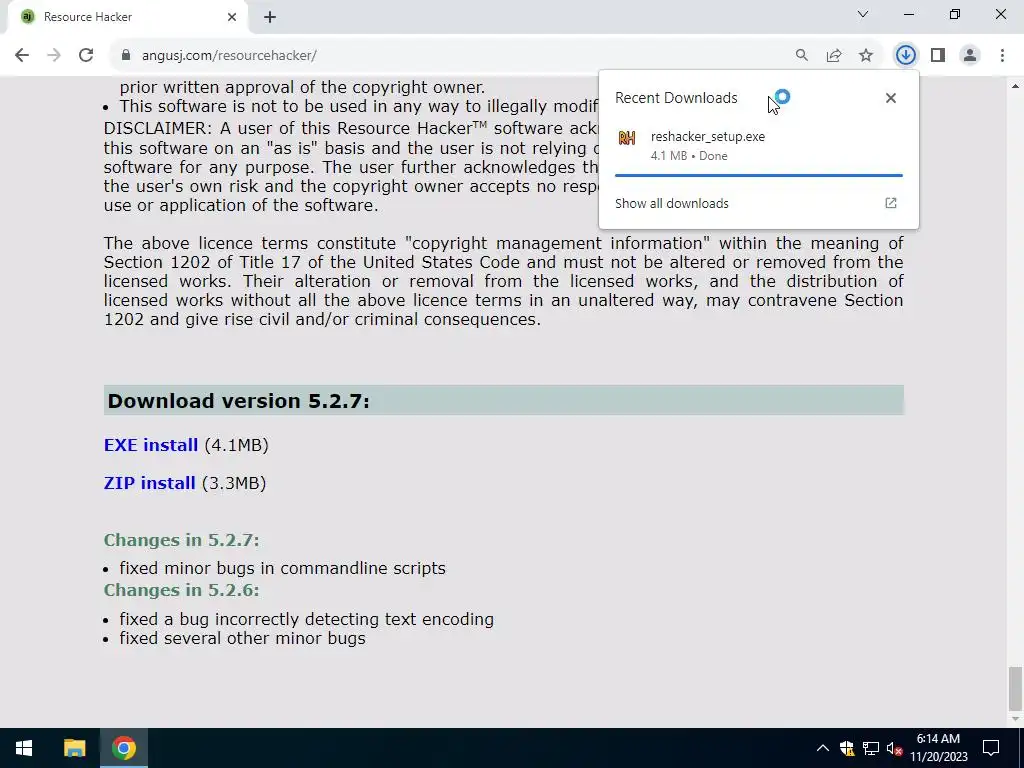Open Chrome three-dot menu

coord(1002,56)
